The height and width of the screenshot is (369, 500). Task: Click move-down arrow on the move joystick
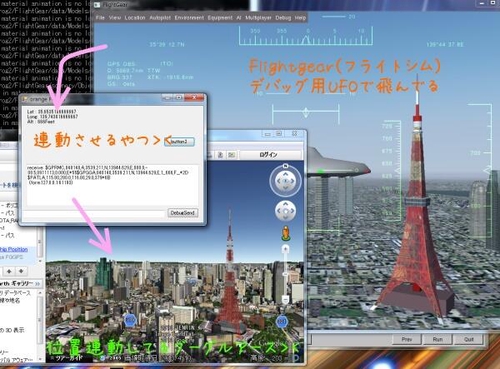[x=285, y=218]
